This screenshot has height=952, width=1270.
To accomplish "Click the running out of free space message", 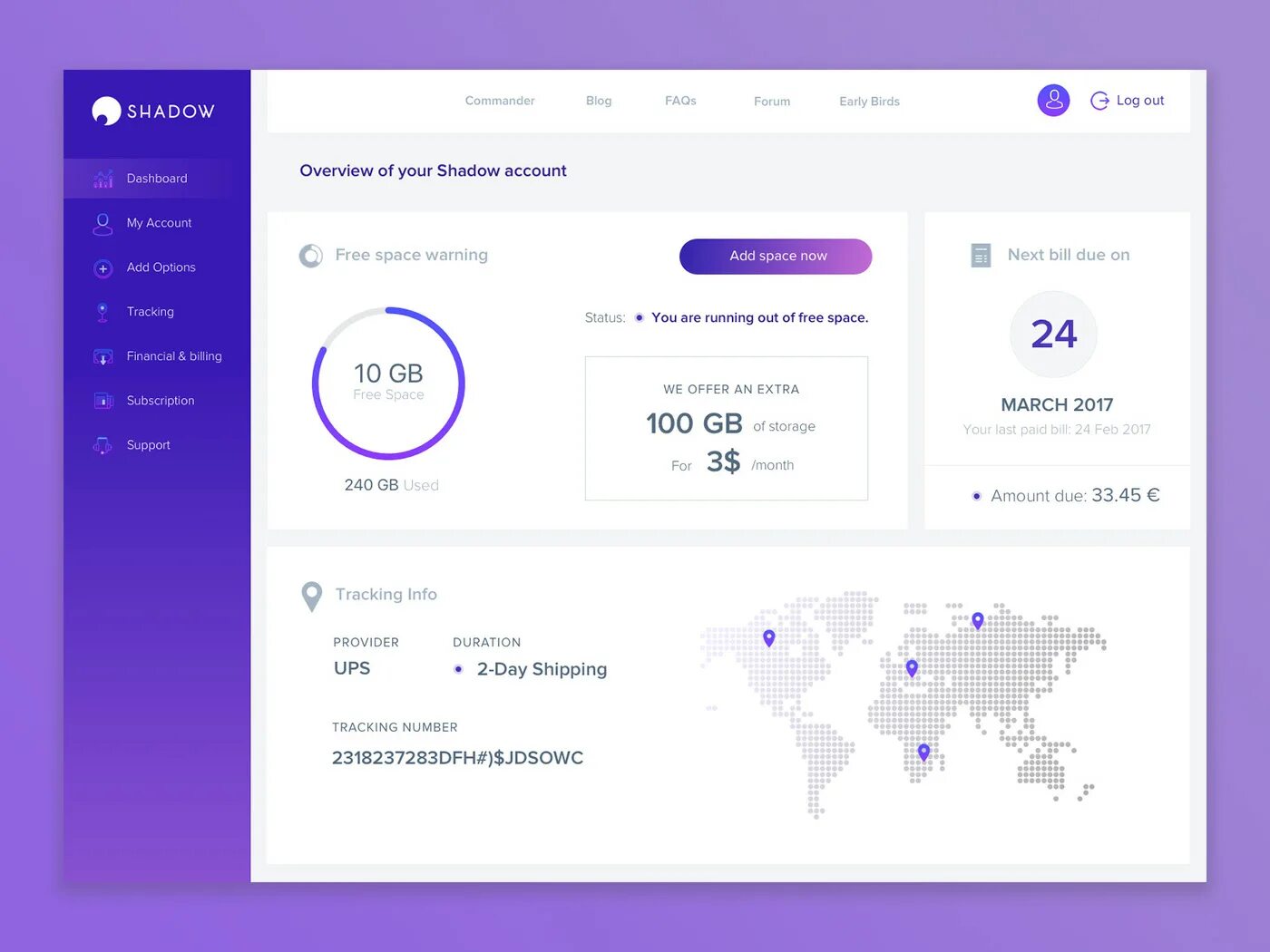I will tap(759, 317).
